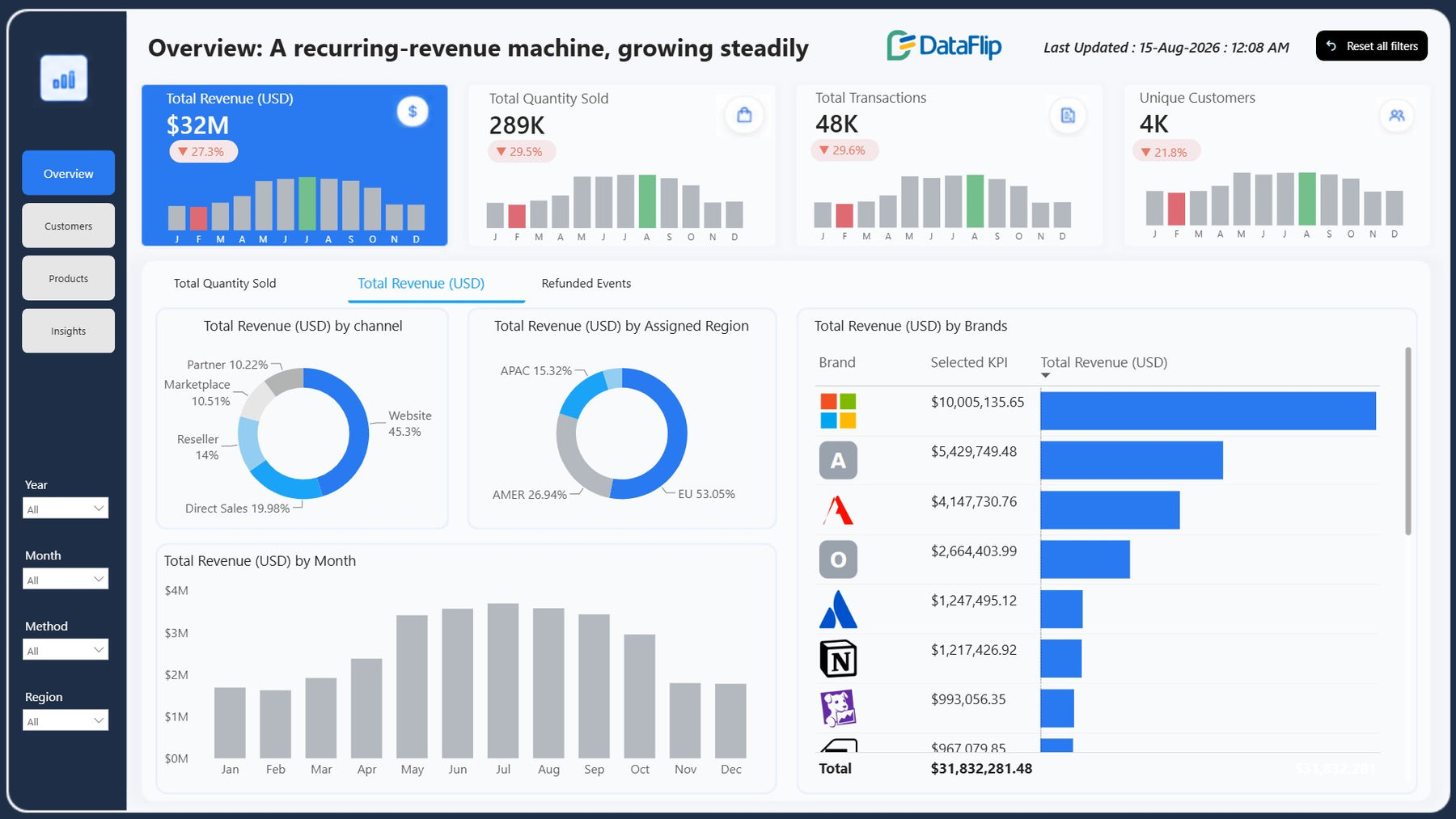Open the Month filter dropdown
Screen dimensions: 1456x819
tap(66, 579)
